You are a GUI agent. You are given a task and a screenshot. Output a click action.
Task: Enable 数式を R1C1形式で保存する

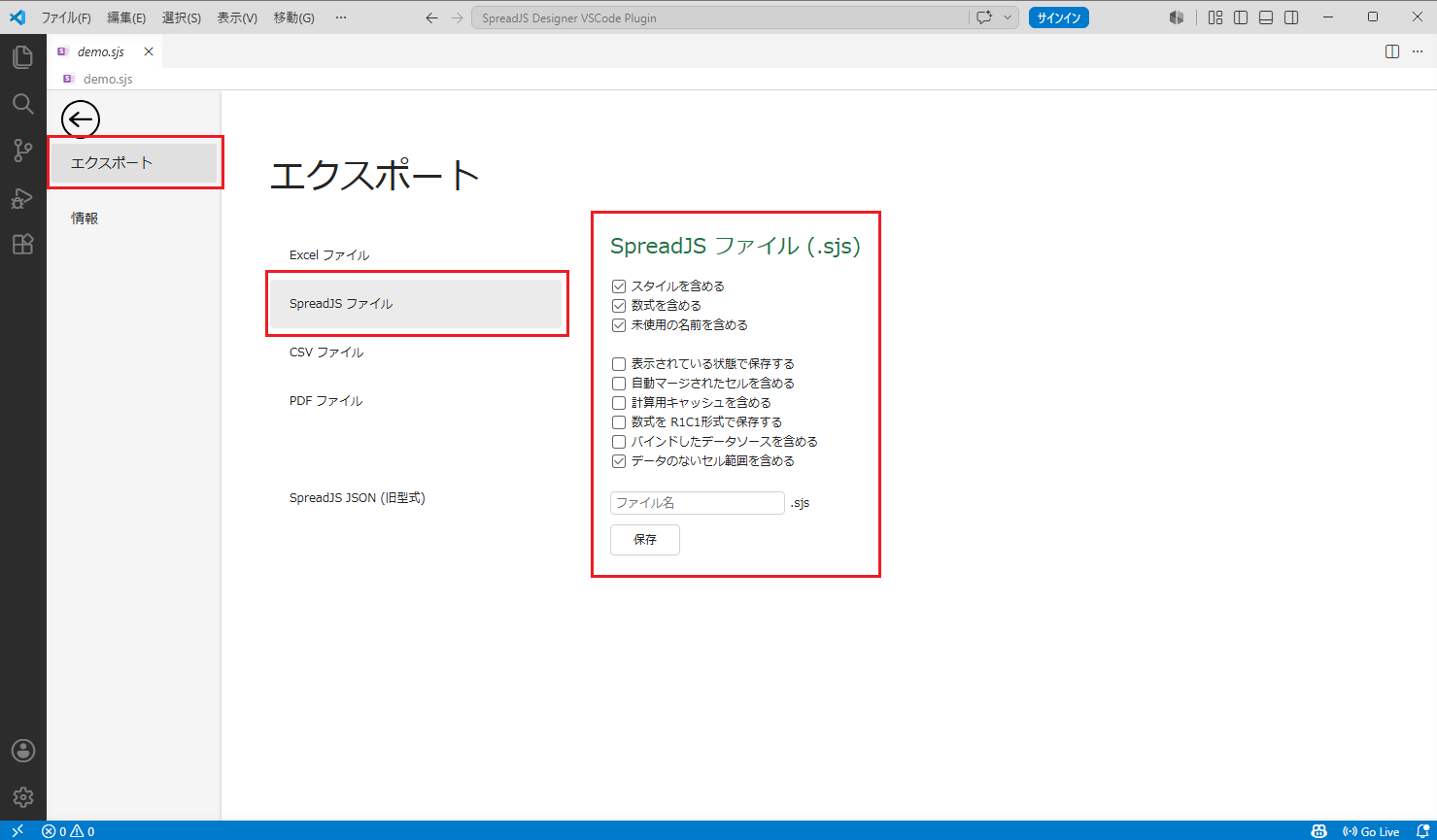pos(619,422)
